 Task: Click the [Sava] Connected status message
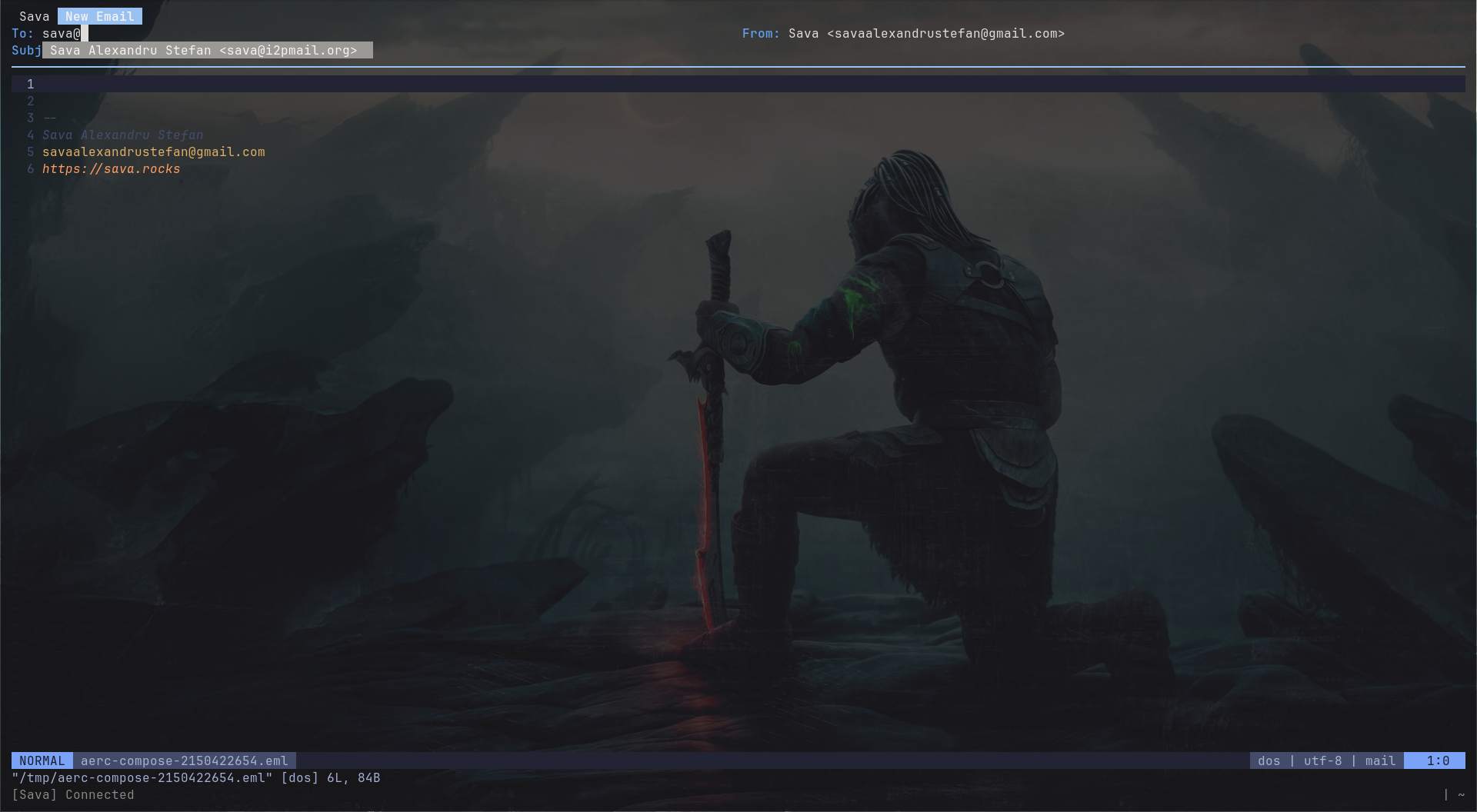73,794
